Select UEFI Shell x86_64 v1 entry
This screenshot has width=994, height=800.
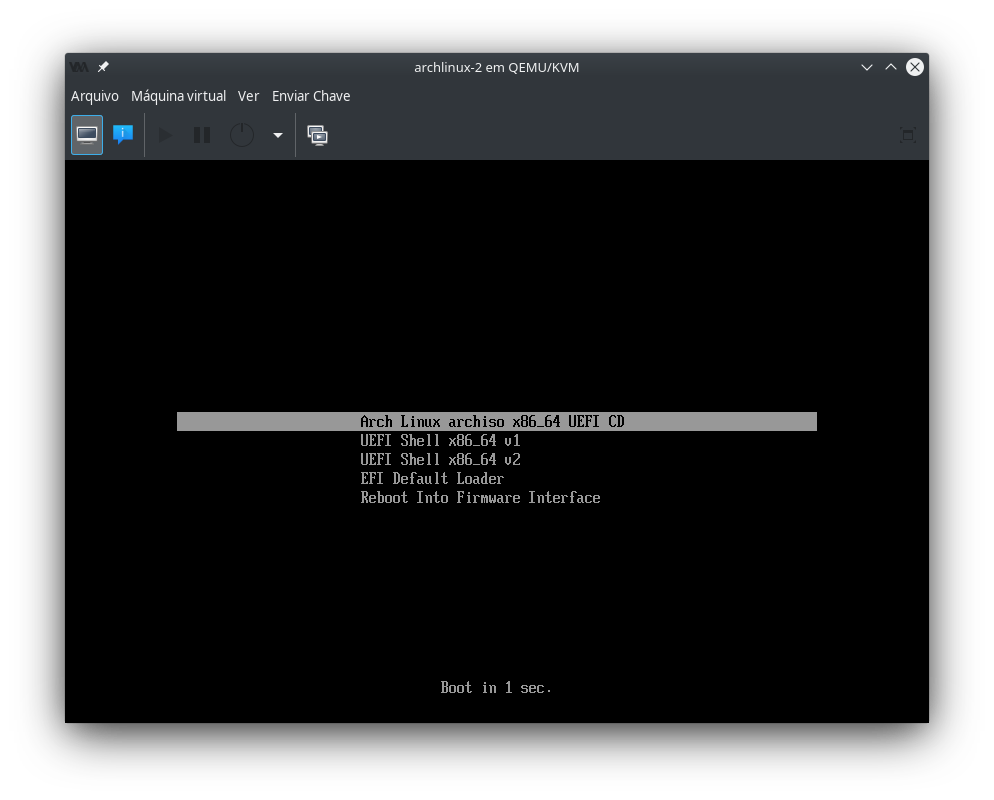(x=440, y=441)
